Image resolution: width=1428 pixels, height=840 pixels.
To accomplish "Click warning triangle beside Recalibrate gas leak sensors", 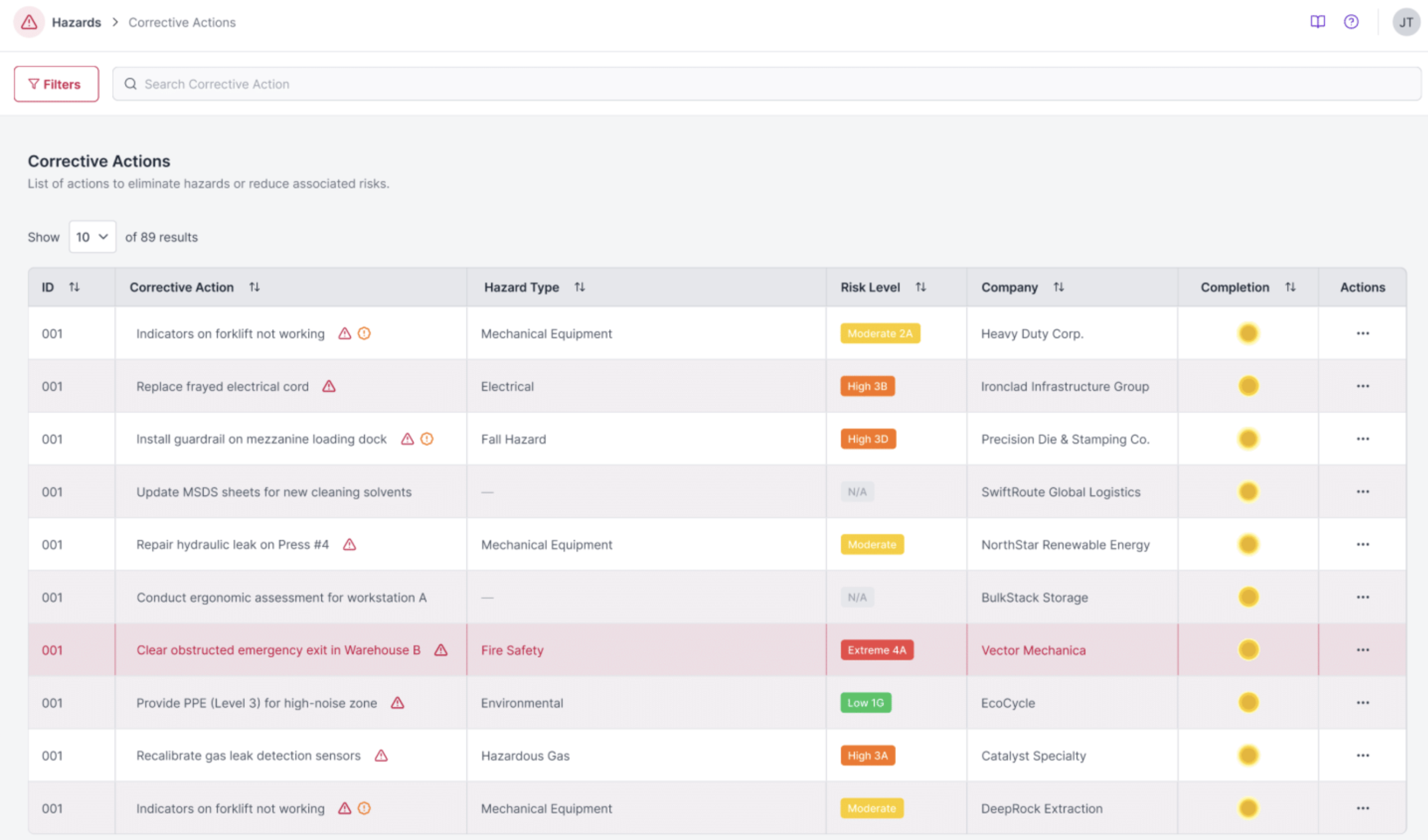I will 381,756.
